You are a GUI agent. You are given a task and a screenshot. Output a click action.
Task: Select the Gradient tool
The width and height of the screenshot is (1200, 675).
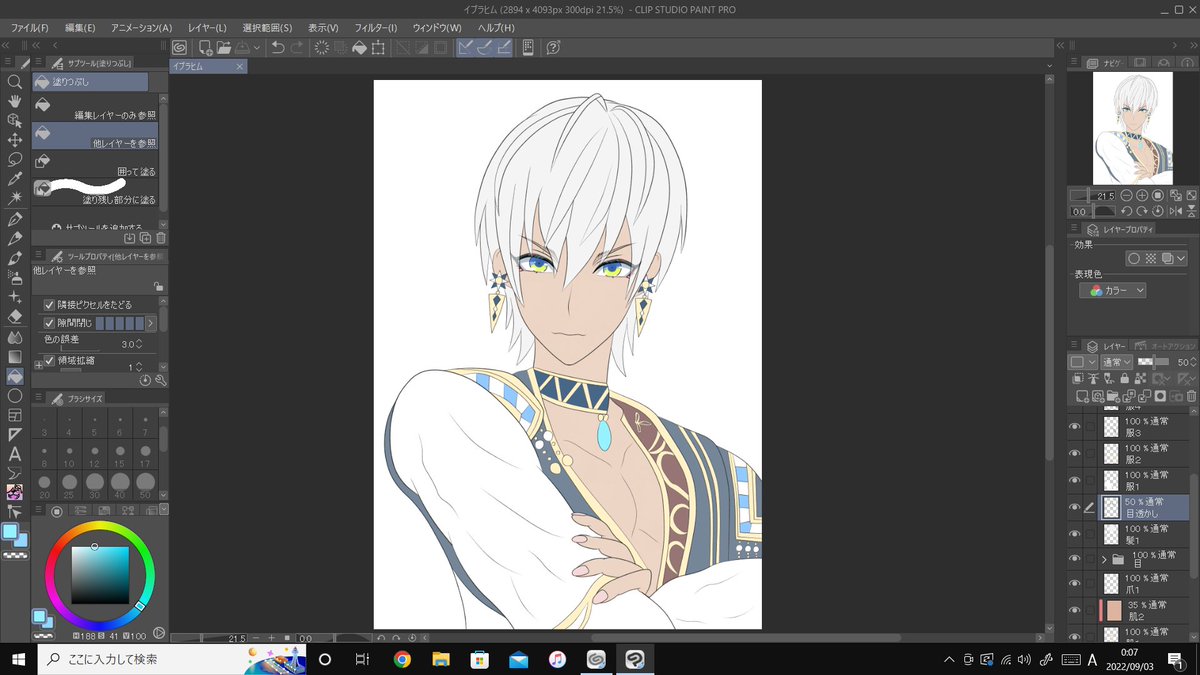[15, 356]
